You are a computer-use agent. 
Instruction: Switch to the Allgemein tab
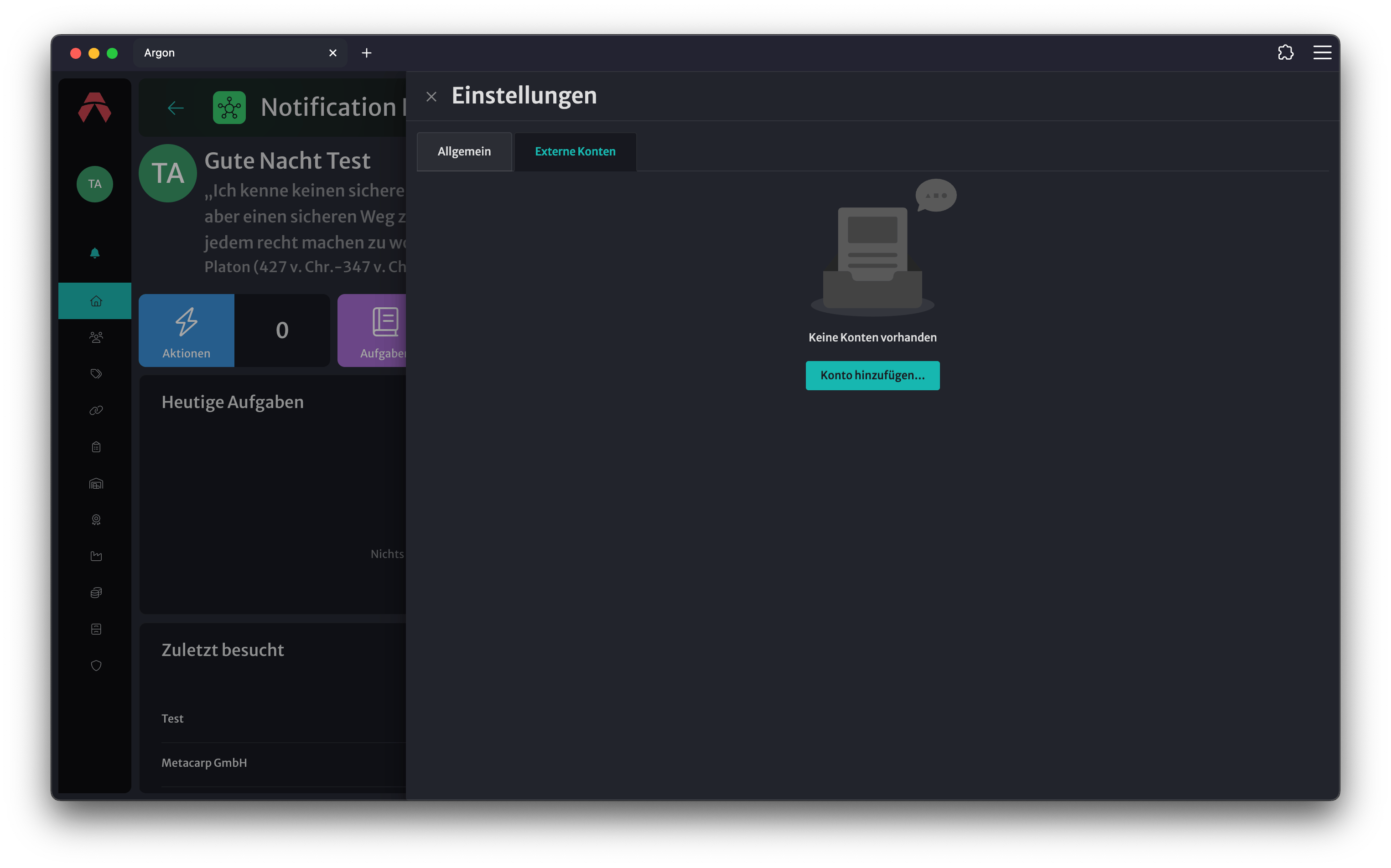click(464, 151)
